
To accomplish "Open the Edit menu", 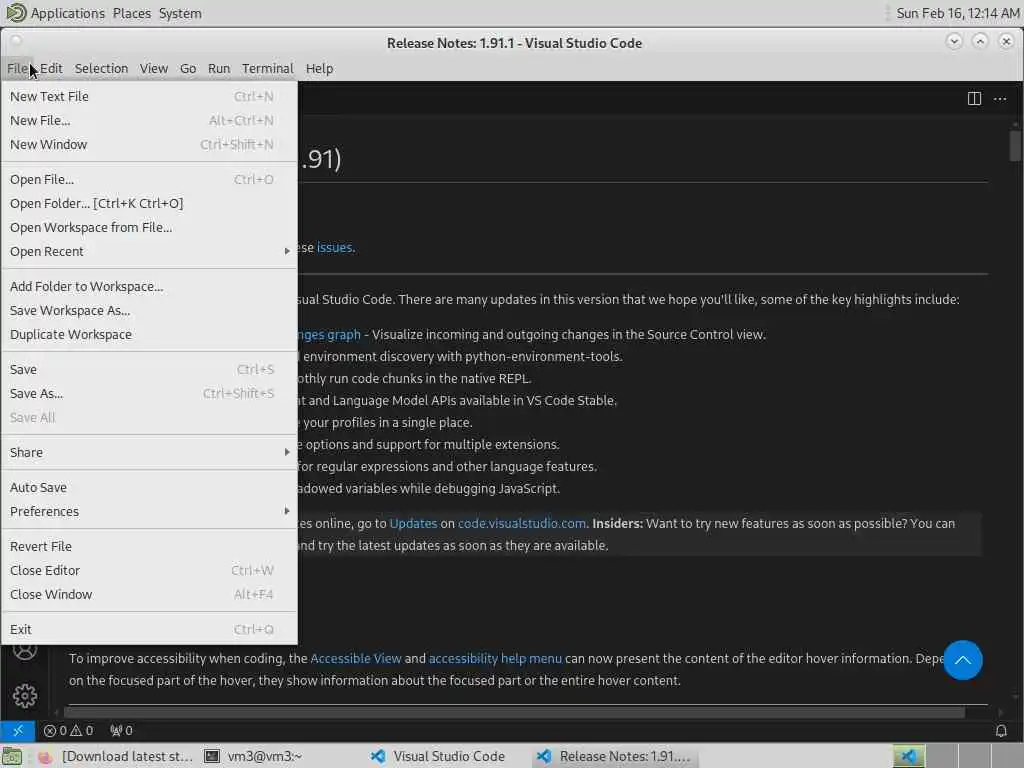I will coord(51,69).
